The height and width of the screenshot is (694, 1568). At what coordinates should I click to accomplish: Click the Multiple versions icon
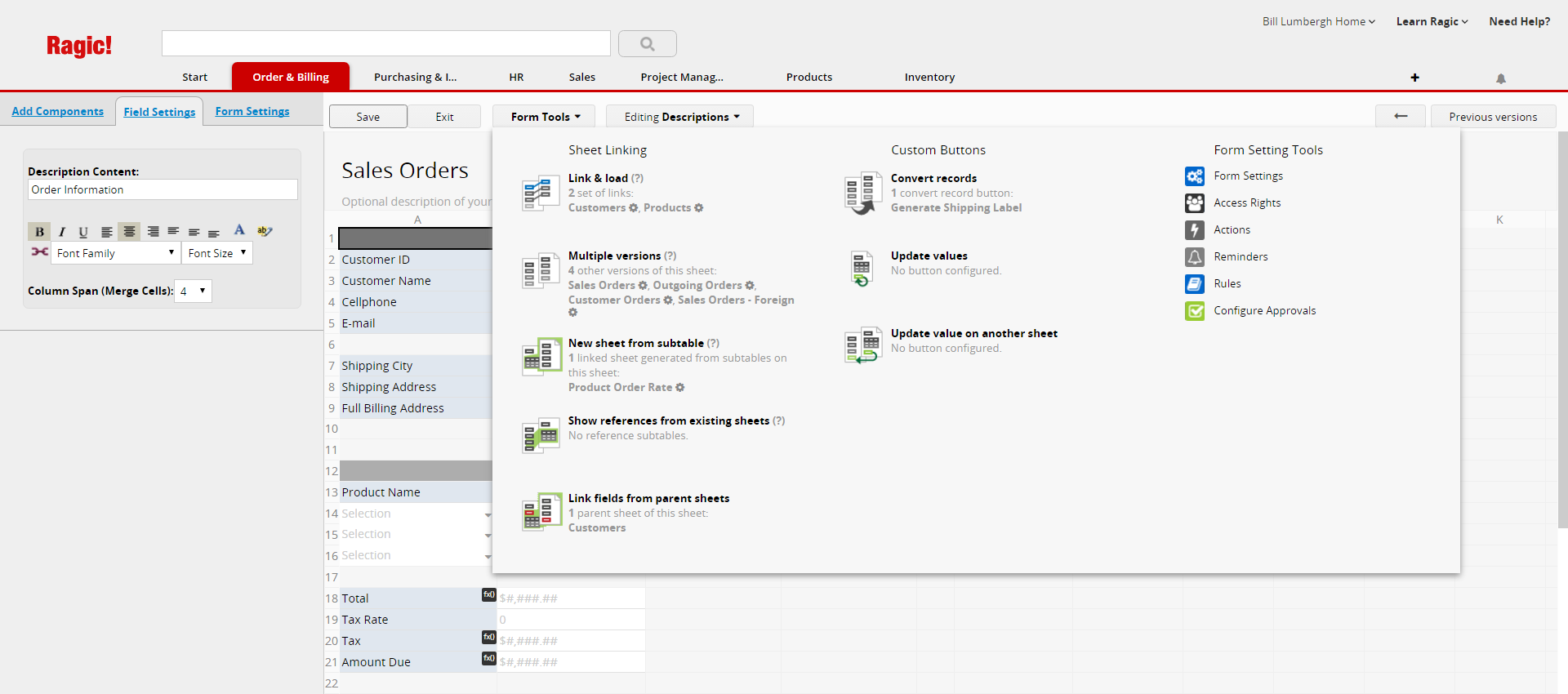point(541,272)
